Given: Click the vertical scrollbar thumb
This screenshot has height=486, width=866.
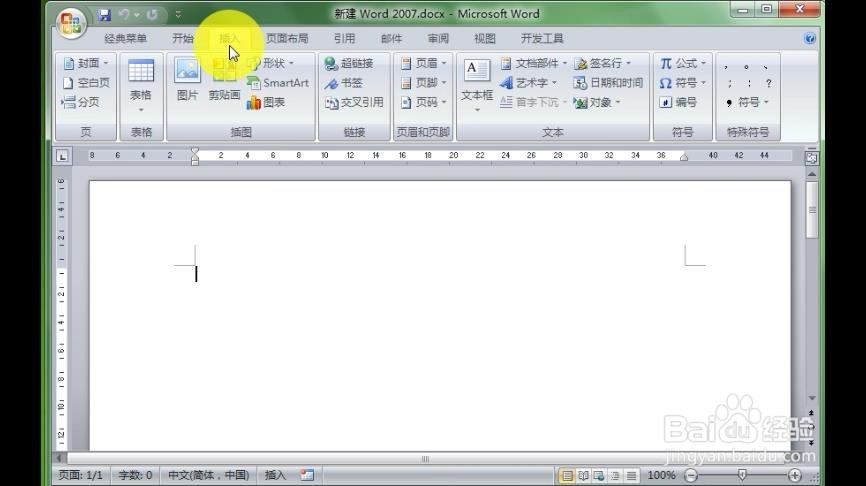Looking at the screenshot, I should (812, 210).
